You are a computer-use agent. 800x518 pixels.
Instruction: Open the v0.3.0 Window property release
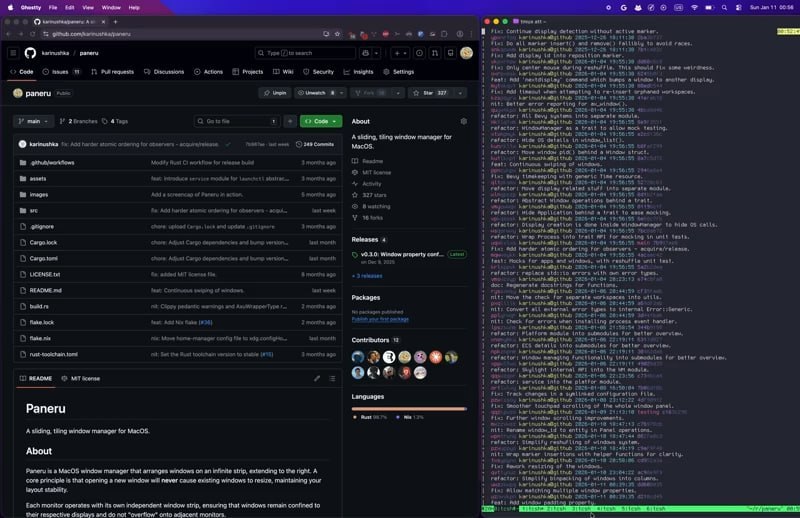[402, 254]
